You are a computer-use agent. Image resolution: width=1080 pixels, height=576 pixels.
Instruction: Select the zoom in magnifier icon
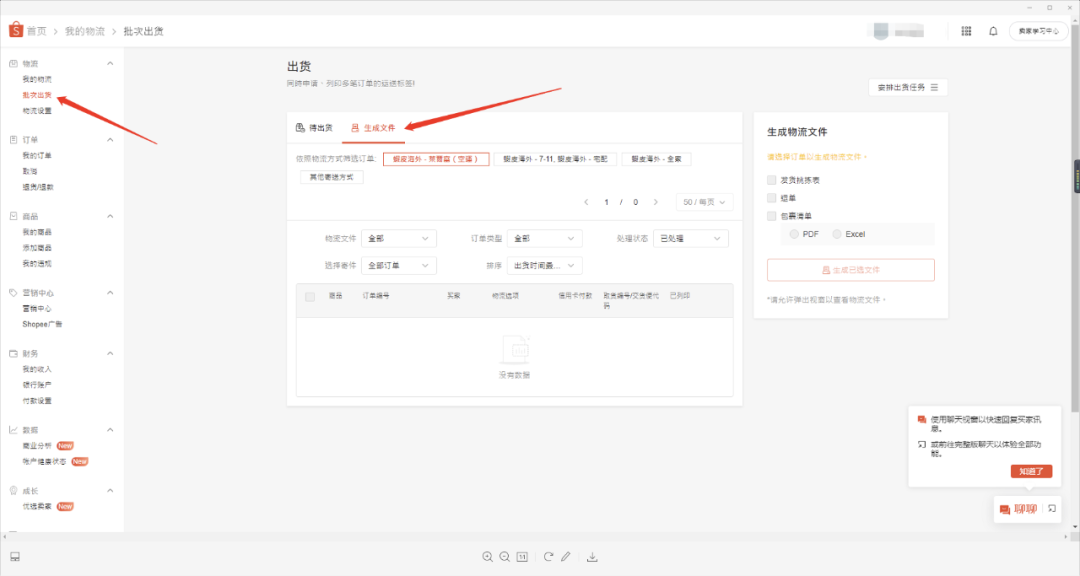tap(487, 557)
